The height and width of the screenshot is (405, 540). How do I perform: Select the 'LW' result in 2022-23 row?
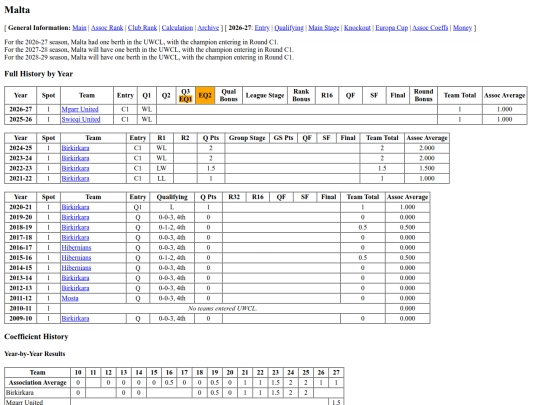pos(161,168)
